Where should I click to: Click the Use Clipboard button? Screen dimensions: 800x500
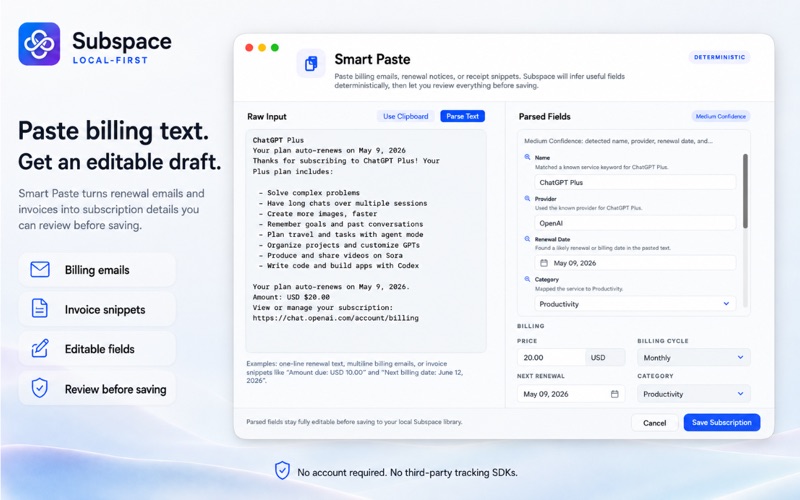tap(406, 116)
